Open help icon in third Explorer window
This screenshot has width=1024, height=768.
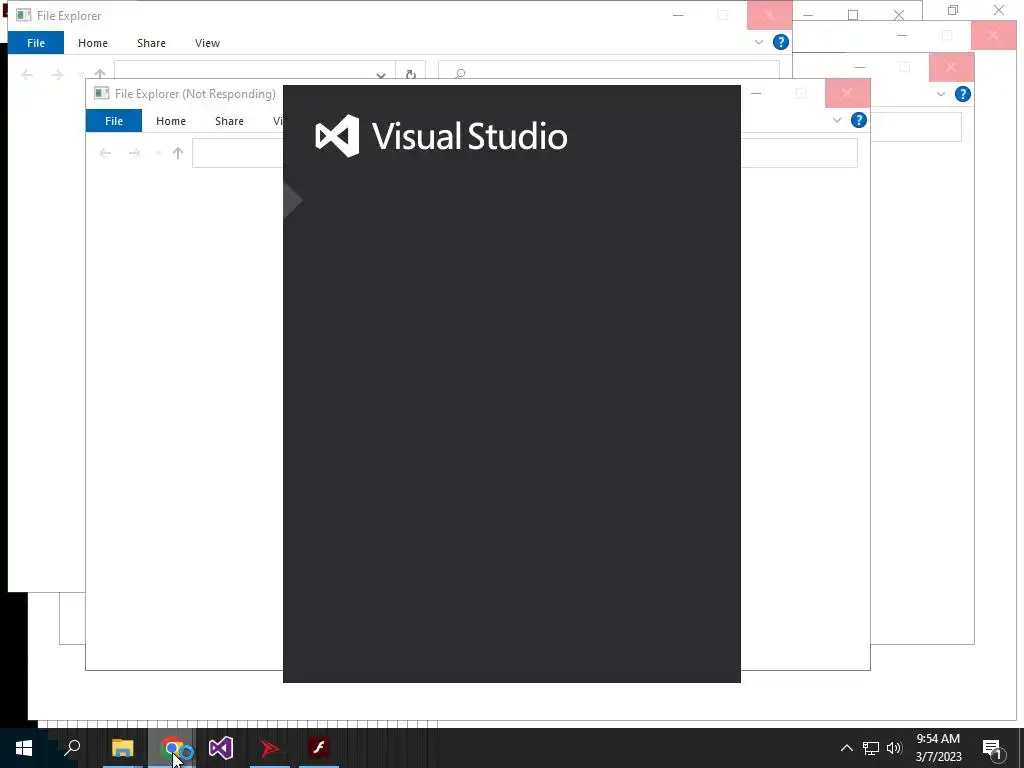pos(963,94)
